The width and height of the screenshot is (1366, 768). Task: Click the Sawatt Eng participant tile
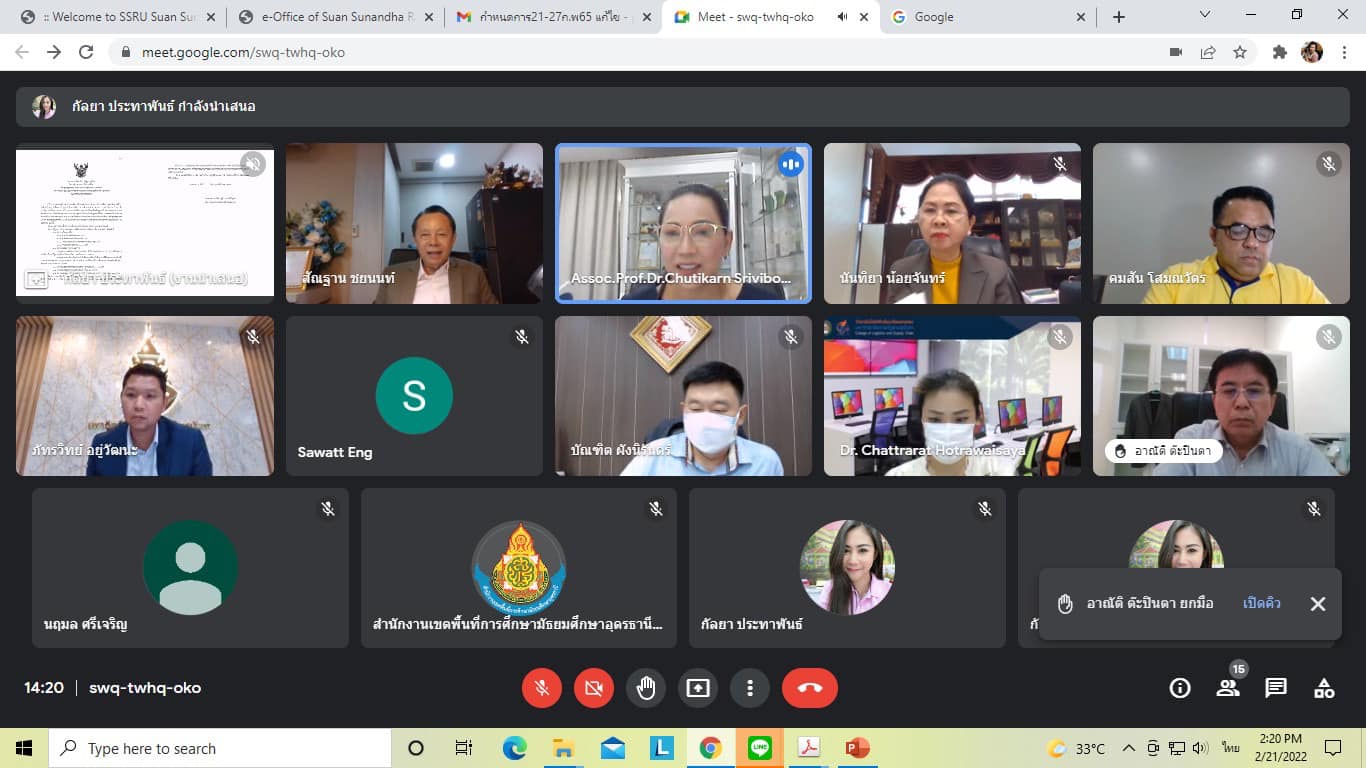click(414, 396)
